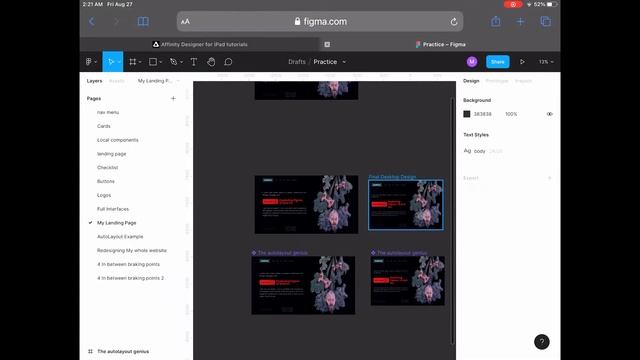Image resolution: width=640 pixels, height=360 pixels.
Task: Switch to the Assets tab
Action: 116,81
